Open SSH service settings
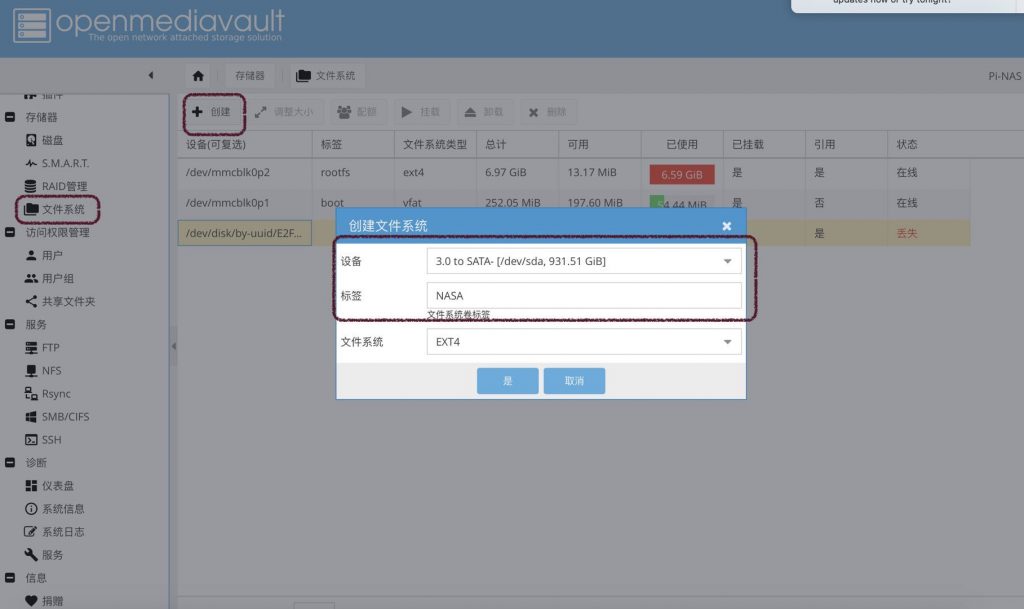The height and width of the screenshot is (609, 1024). point(50,440)
